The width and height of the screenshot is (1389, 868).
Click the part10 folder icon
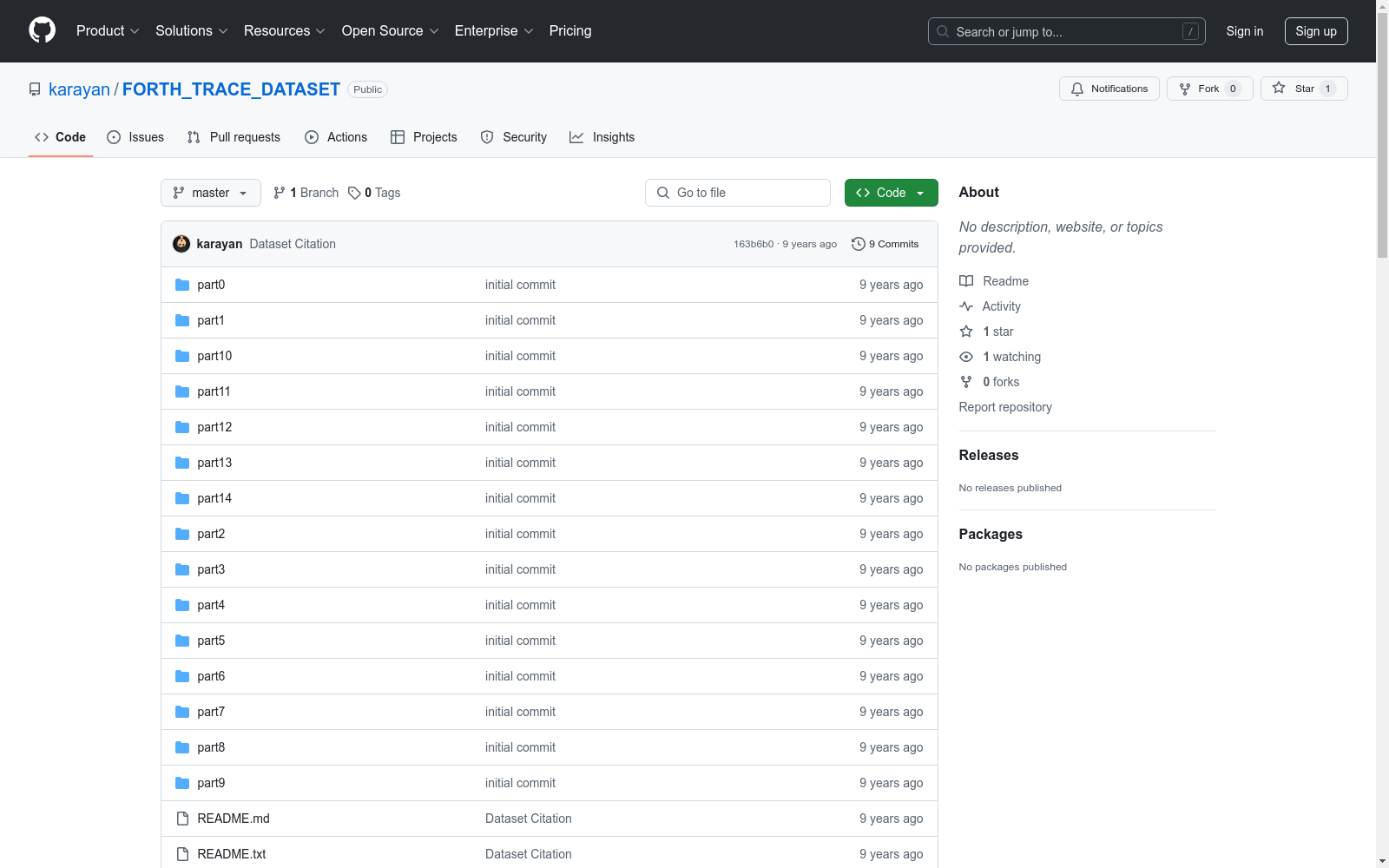[182, 356]
